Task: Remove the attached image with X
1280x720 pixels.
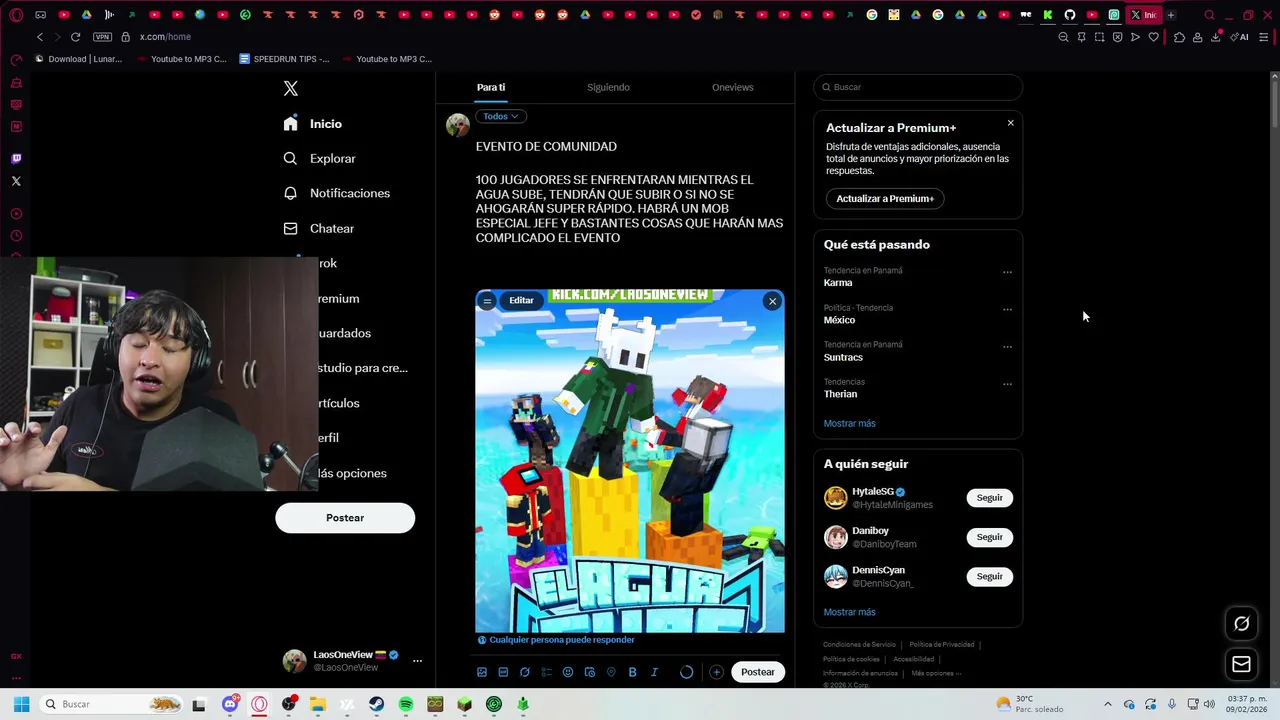Action: point(772,301)
